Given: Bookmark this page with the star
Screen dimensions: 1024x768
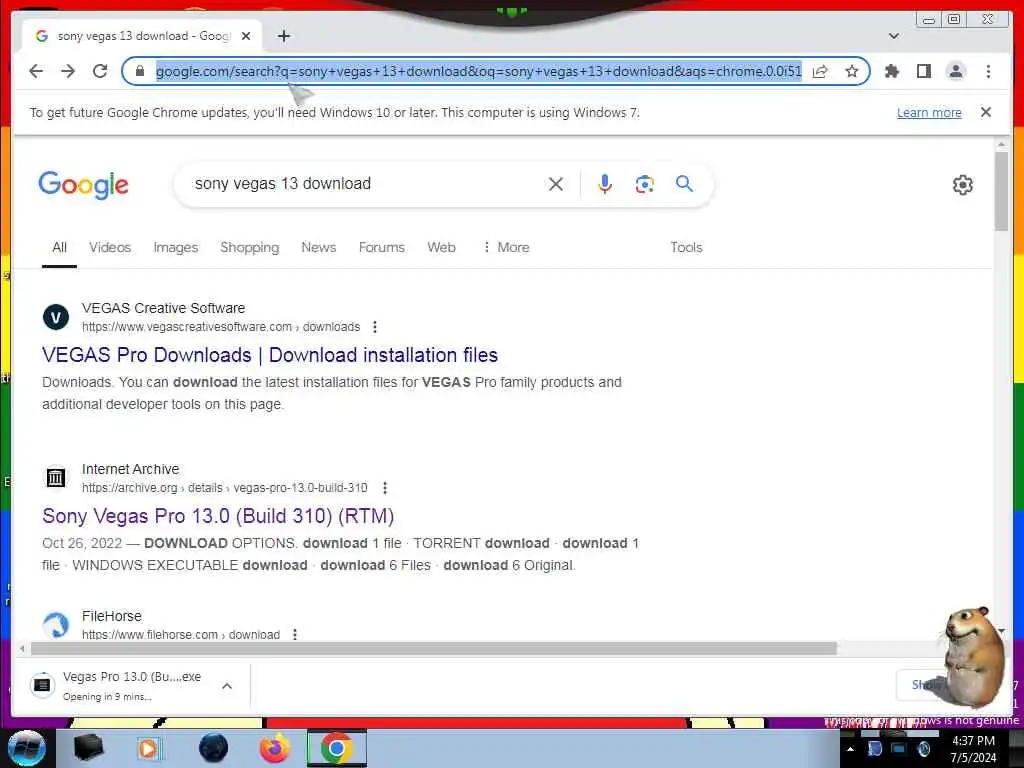Looking at the screenshot, I should [x=852, y=71].
